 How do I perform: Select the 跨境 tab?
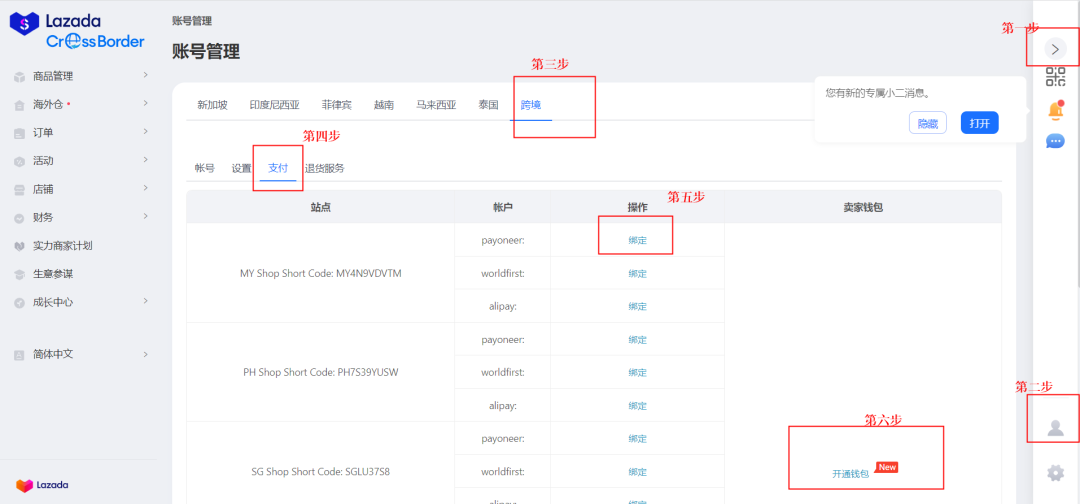[x=530, y=105]
